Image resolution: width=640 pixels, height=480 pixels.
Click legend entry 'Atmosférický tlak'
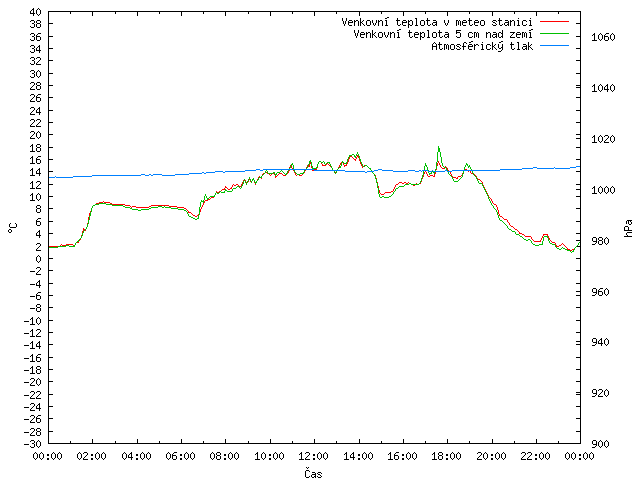pos(482,47)
